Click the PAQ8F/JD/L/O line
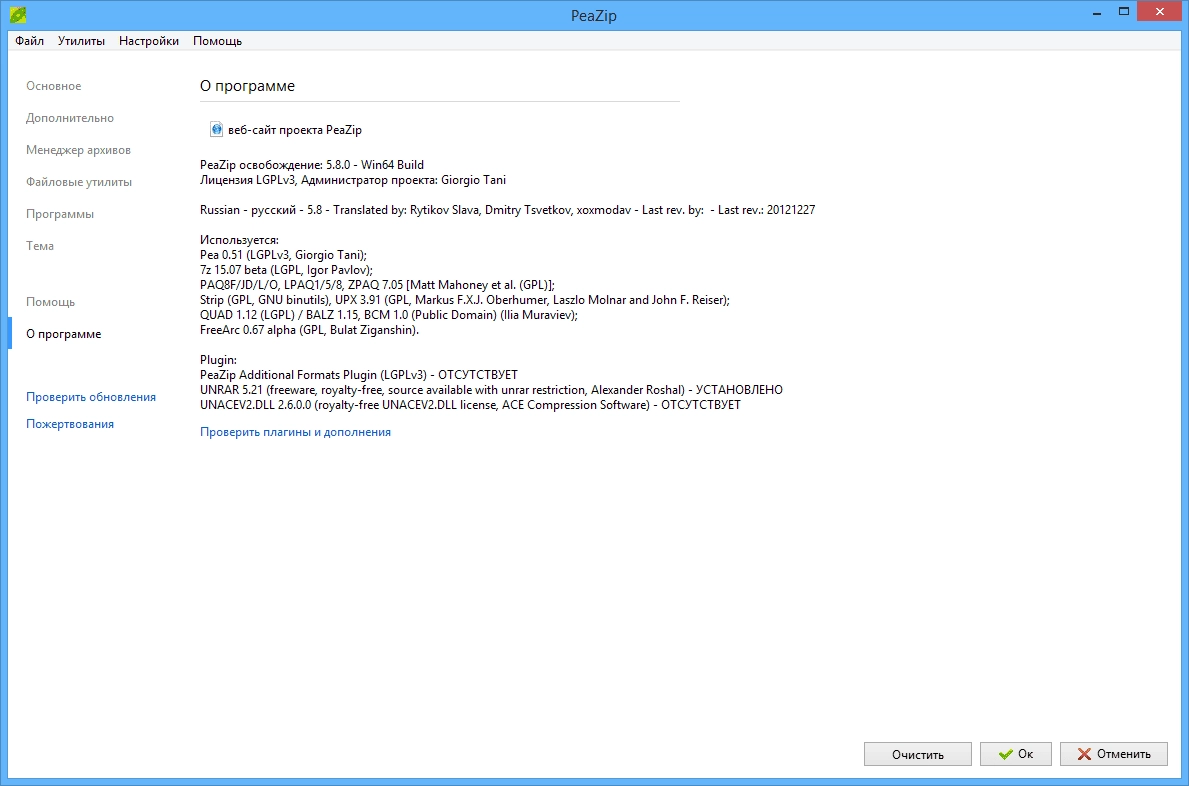1189x786 pixels. [x=377, y=285]
